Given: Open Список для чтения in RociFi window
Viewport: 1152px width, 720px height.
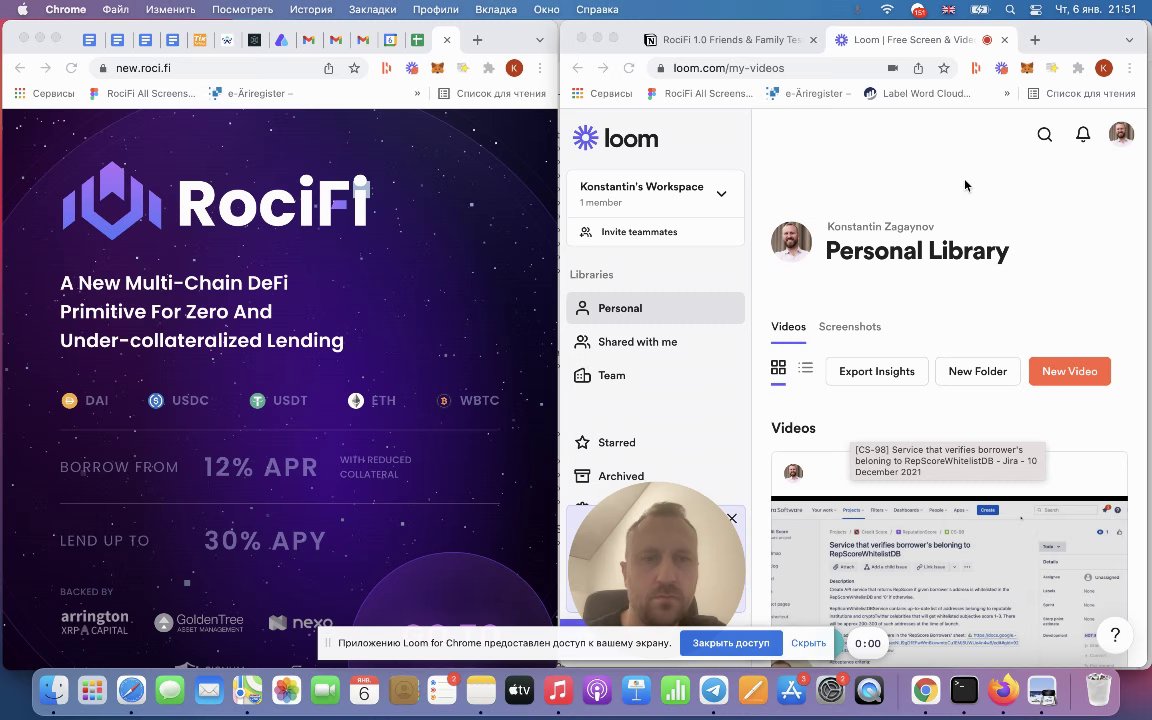Looking at the screenshot, I should (x=492, y=93).
